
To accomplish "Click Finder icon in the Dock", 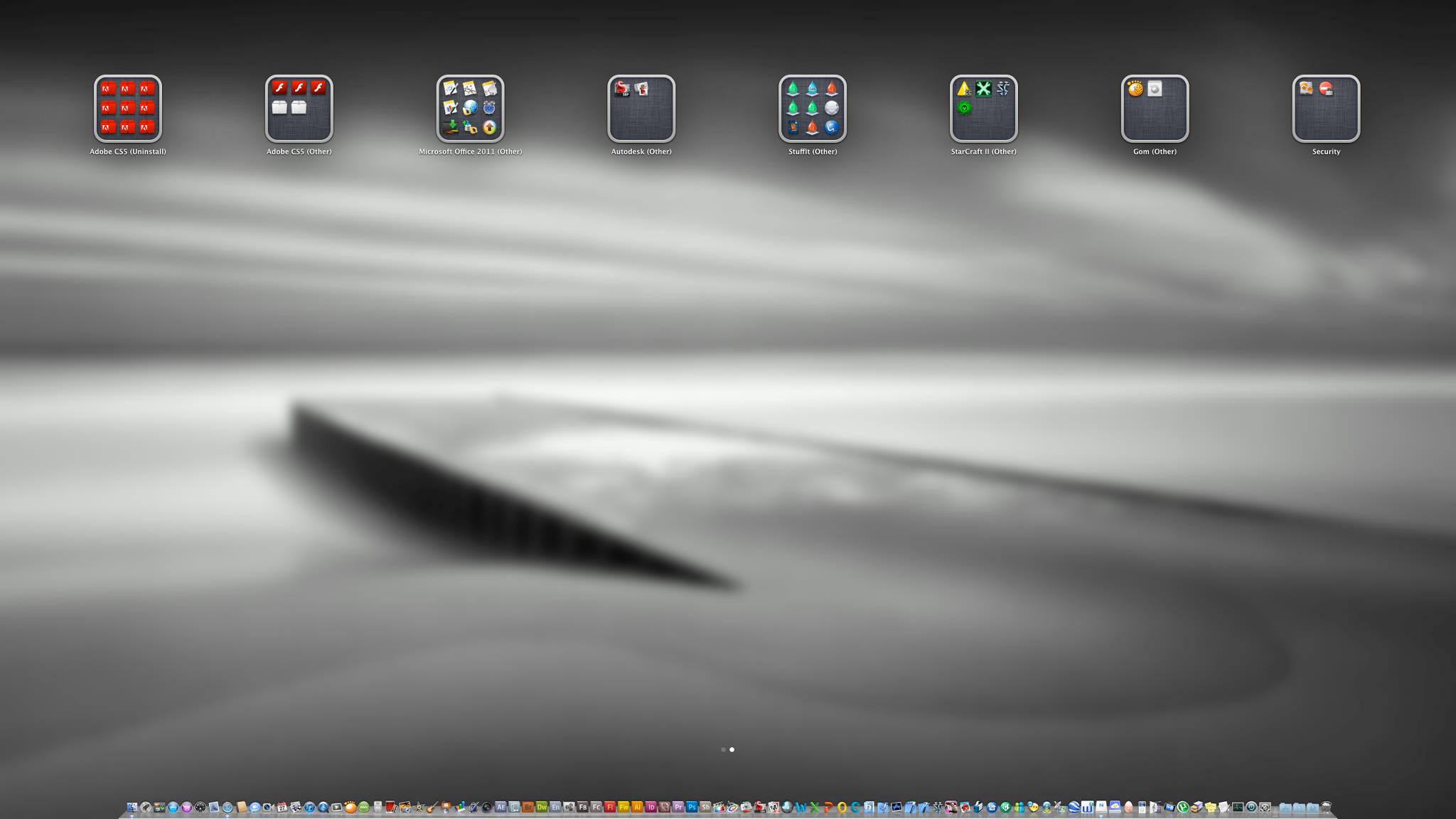I will point(132,807).
